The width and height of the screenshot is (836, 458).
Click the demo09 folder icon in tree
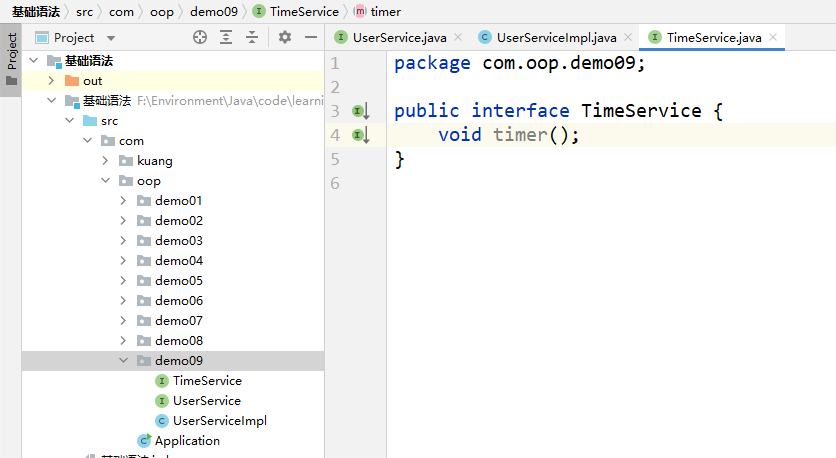(x=144, y=360)
